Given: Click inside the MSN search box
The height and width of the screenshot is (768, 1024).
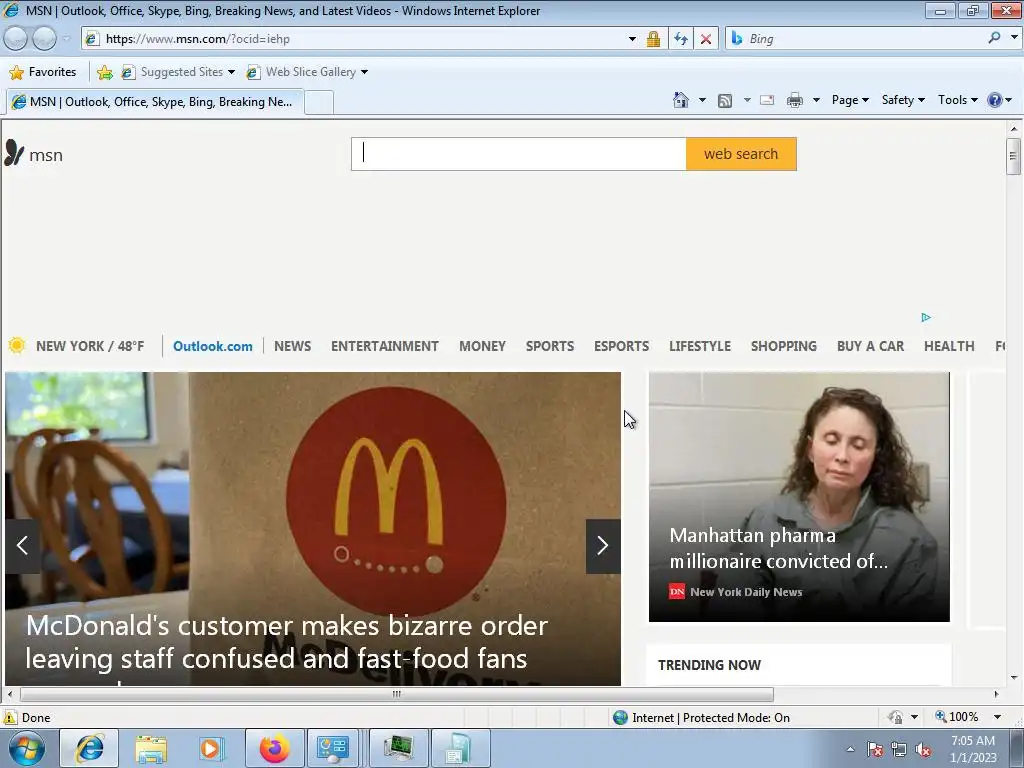Looking at the screenshot, I should (519, 154).
